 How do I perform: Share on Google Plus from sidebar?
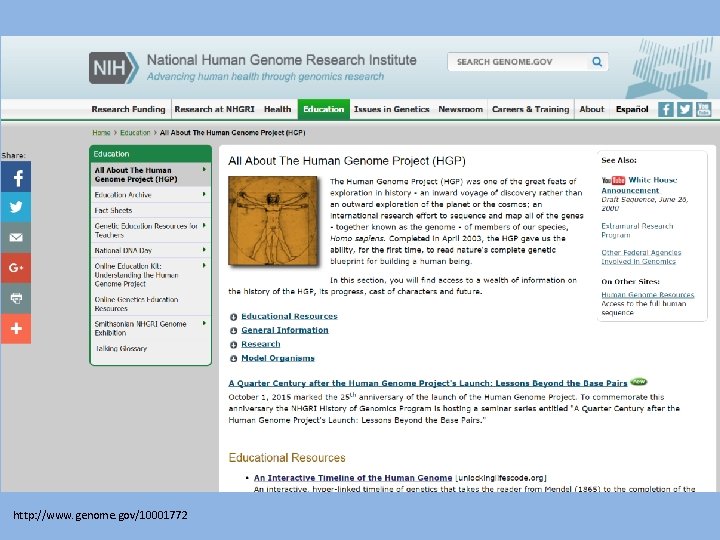[x=16, y=268]
